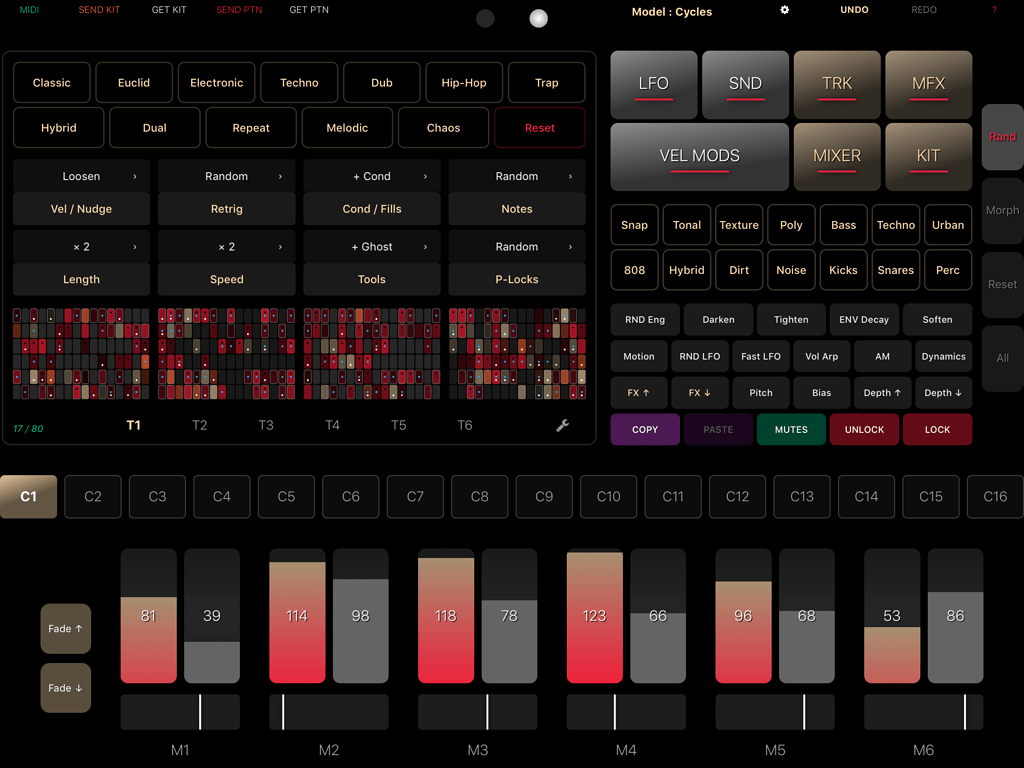Click GET PTN
This screenshot has width=1024, height=768.
click(x=309, y=10)
